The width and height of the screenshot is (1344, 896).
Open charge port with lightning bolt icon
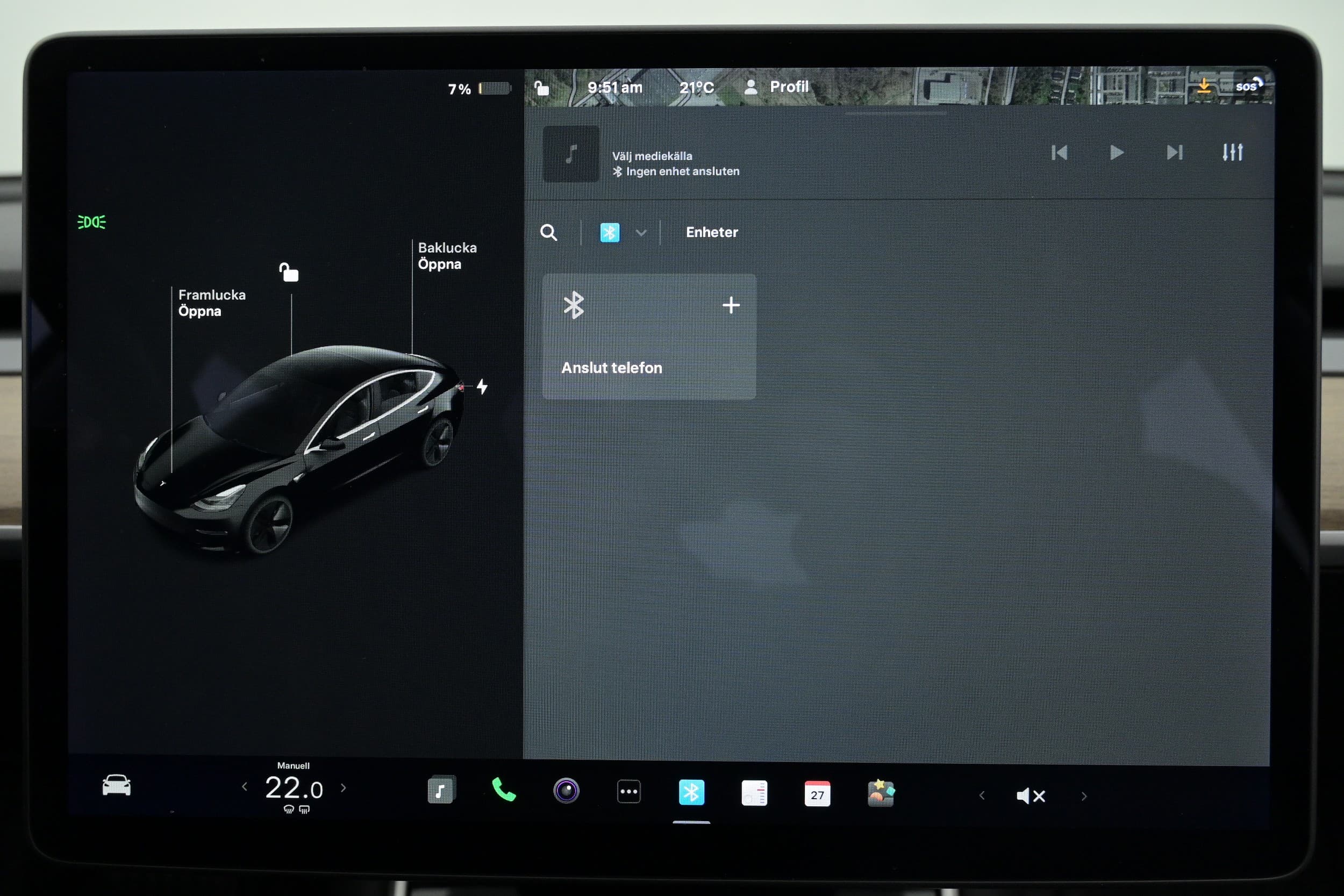[482, 386]
